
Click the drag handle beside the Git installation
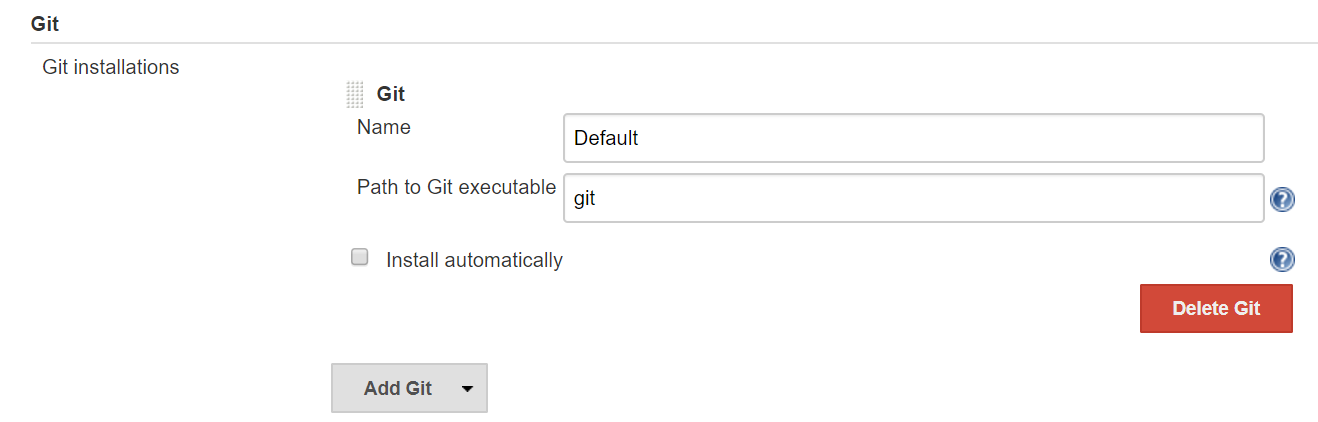[355, 95]
